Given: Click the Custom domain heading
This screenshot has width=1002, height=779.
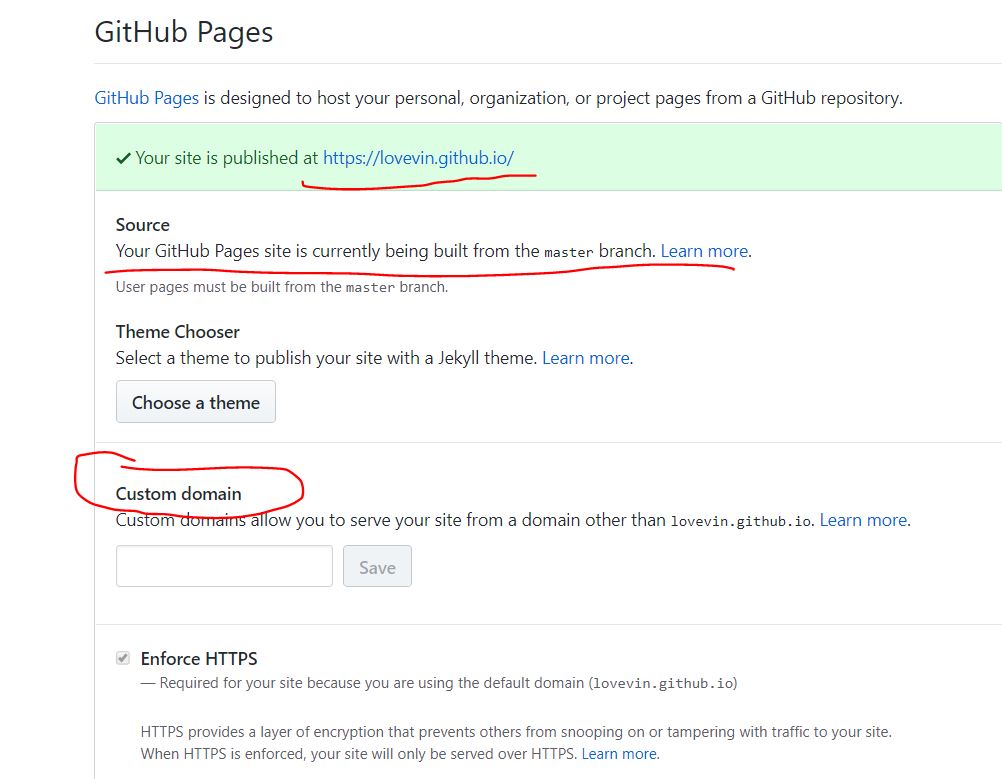Looking at the screenshot, I should pos(178,494).
